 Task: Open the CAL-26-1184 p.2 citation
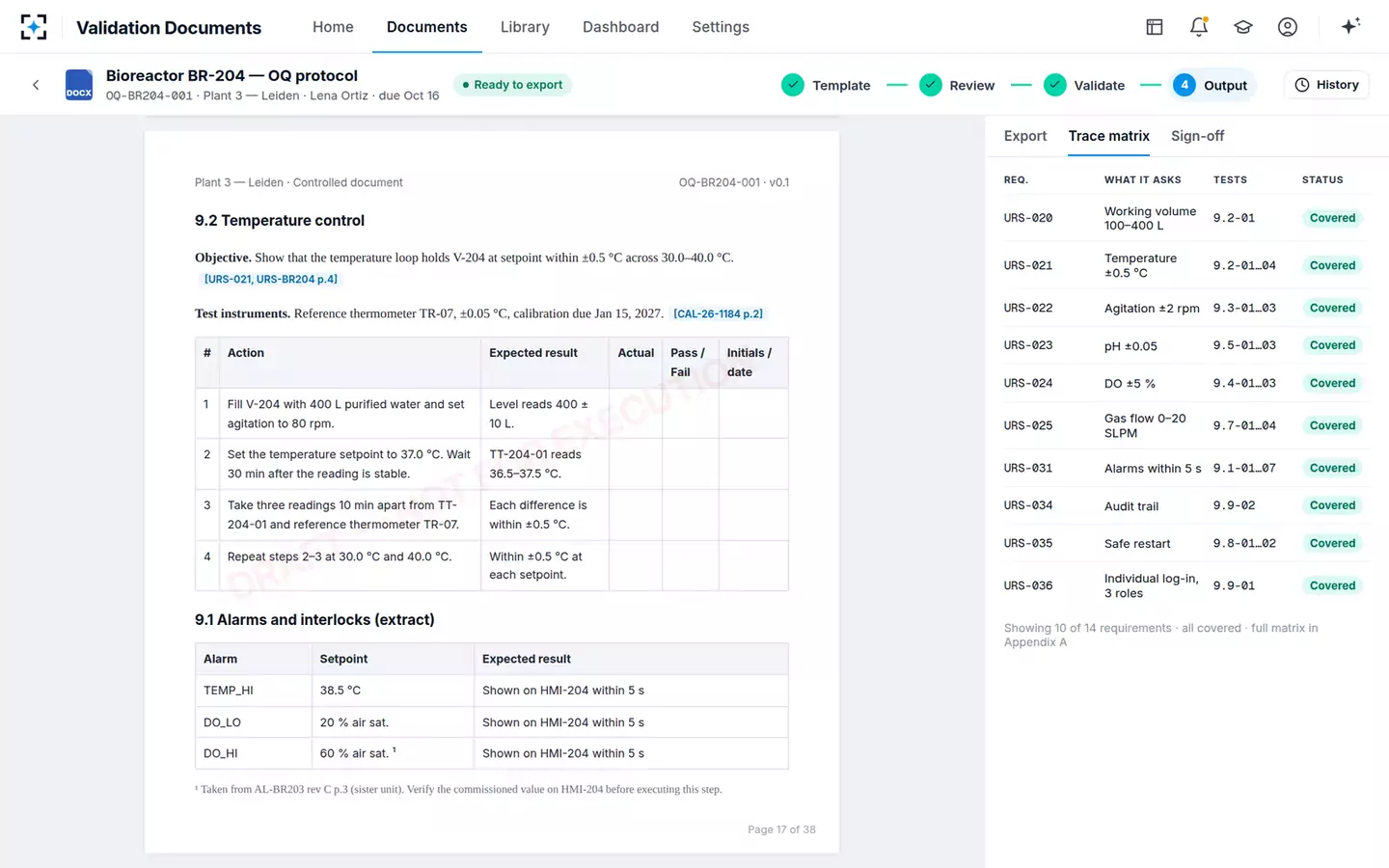pos(718,313)
